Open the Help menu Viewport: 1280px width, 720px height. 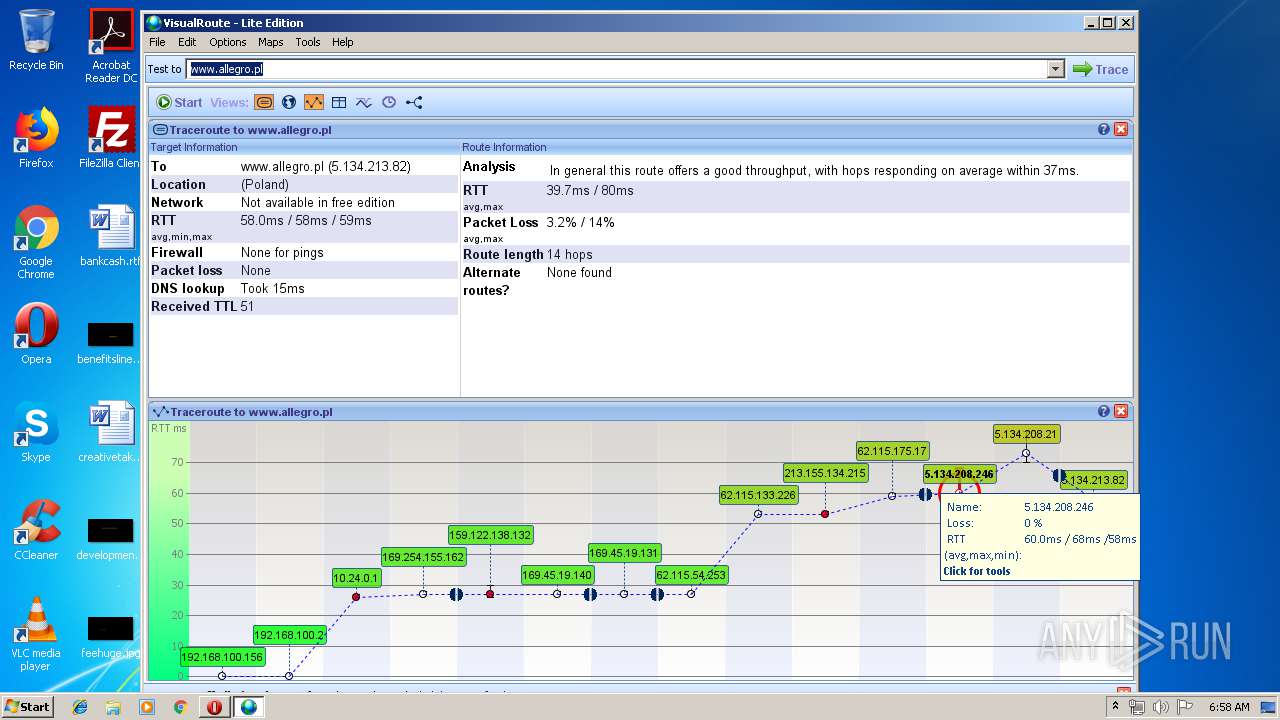(343, 42)
